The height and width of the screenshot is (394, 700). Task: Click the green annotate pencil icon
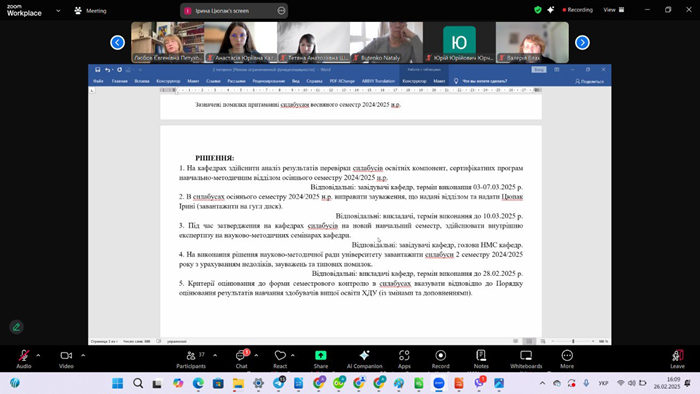pyautogui.click(x=17, y=327)
